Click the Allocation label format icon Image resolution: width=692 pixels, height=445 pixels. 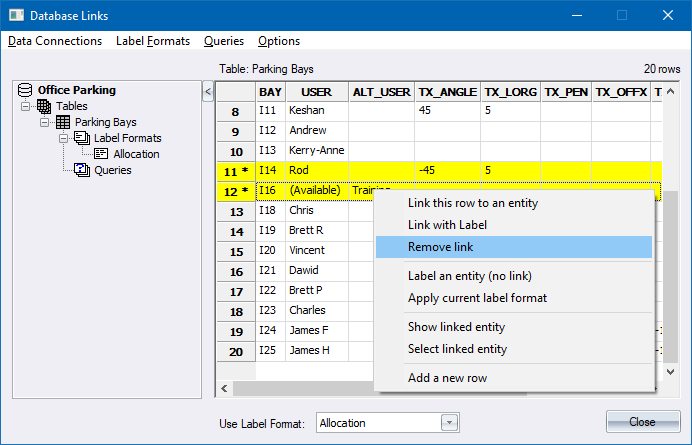click(101, 154)
